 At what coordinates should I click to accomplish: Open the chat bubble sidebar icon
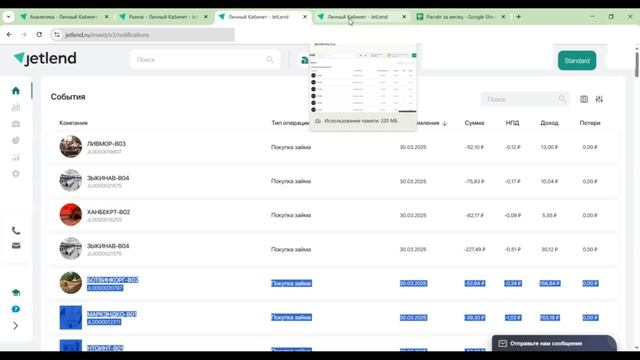[16, 309]
